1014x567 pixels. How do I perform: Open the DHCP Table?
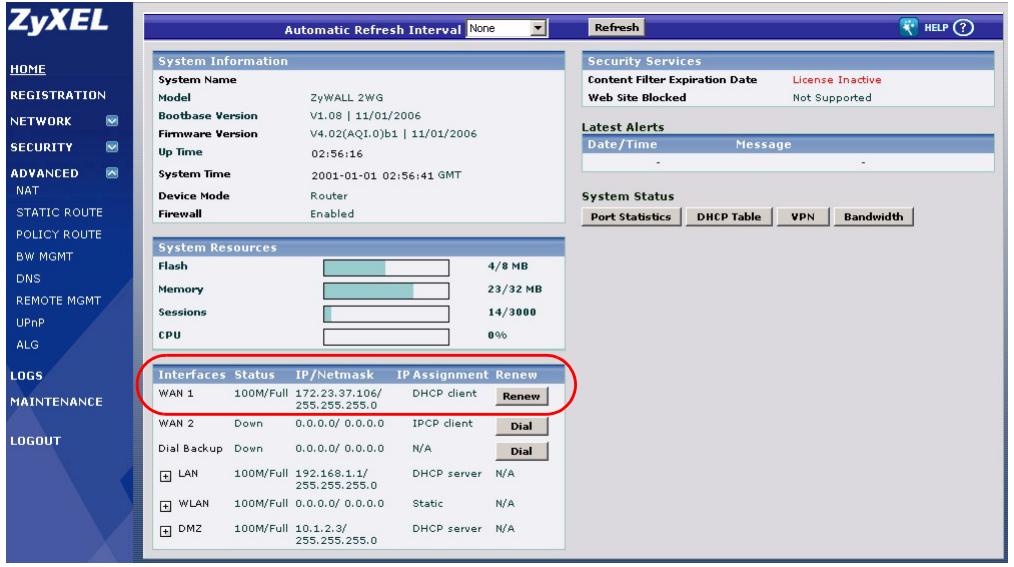pyautogui.click(x=729, y=217)
